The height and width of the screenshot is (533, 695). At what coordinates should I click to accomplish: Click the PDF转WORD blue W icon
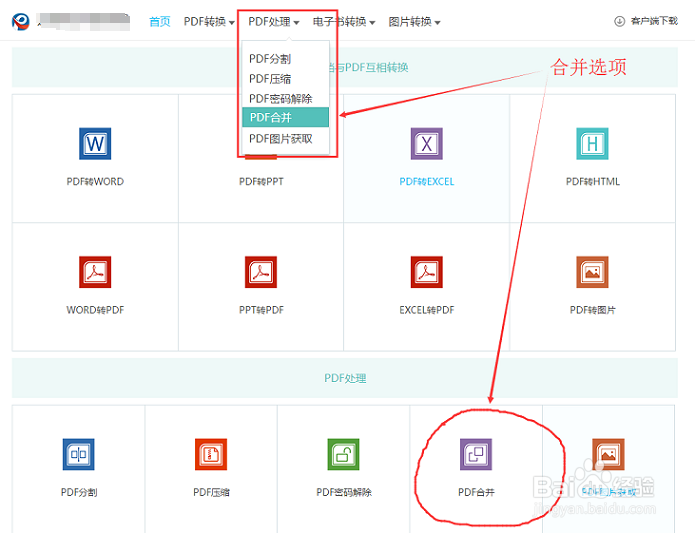pos(95,144)
